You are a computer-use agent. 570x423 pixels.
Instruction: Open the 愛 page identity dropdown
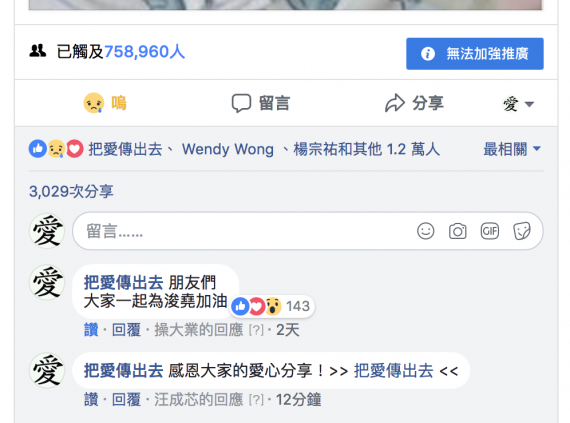(x=518, y=104)
